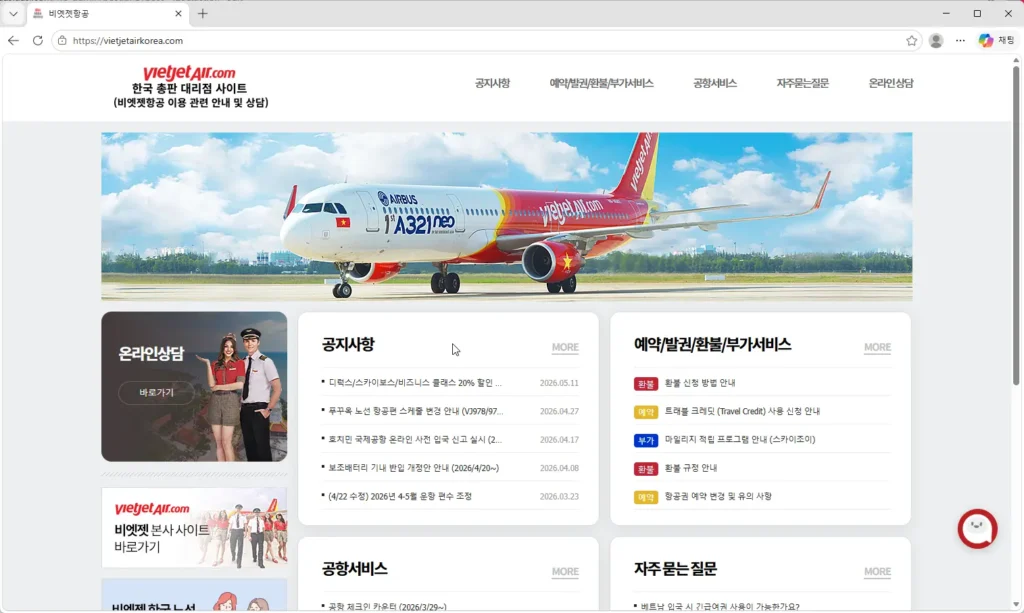1024x613 pixels.
Task: Open 환불 신청 방법 안내 link
Action: pyautogui.click(x=699, y=383)
